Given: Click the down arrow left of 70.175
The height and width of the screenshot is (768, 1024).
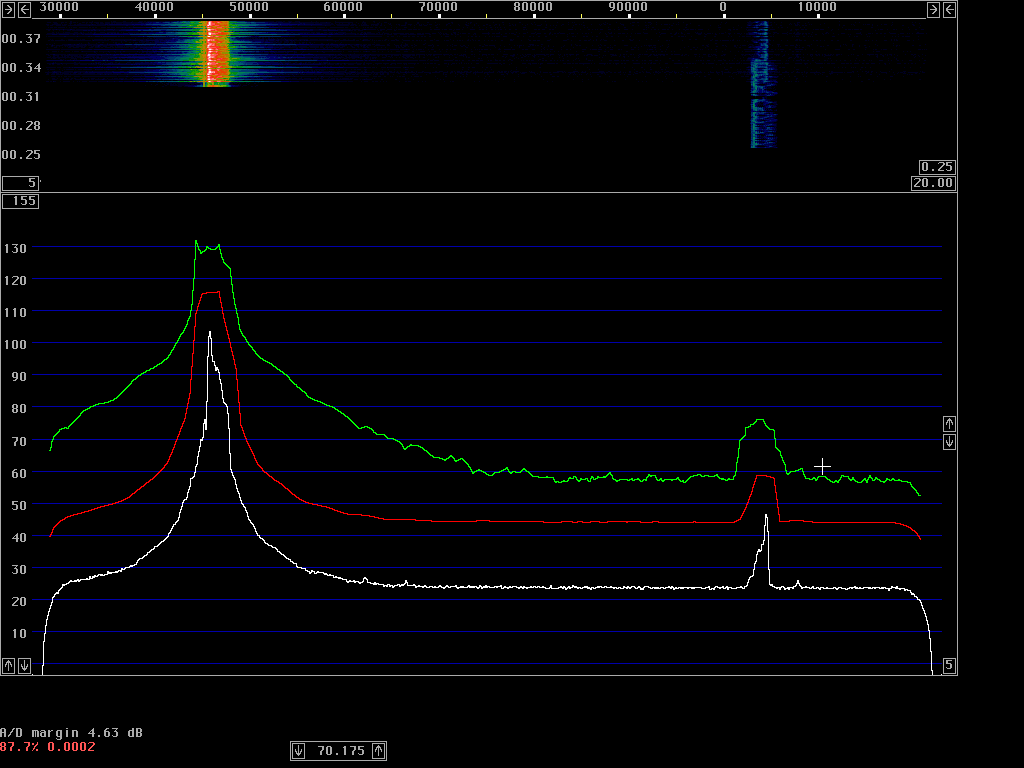Looking at the screenshot, I should (x=298, y=751).
